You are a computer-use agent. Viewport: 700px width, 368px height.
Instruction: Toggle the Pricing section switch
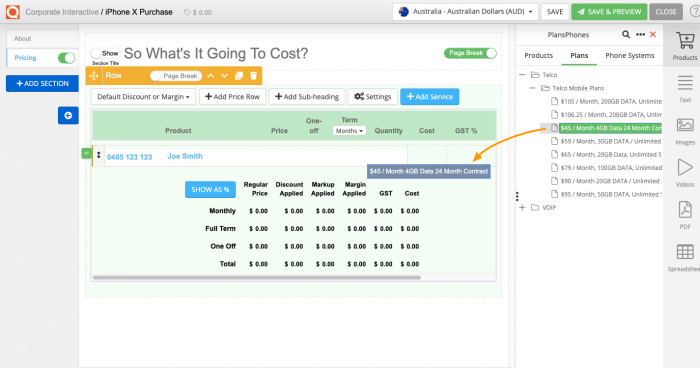tap(67, 58)
